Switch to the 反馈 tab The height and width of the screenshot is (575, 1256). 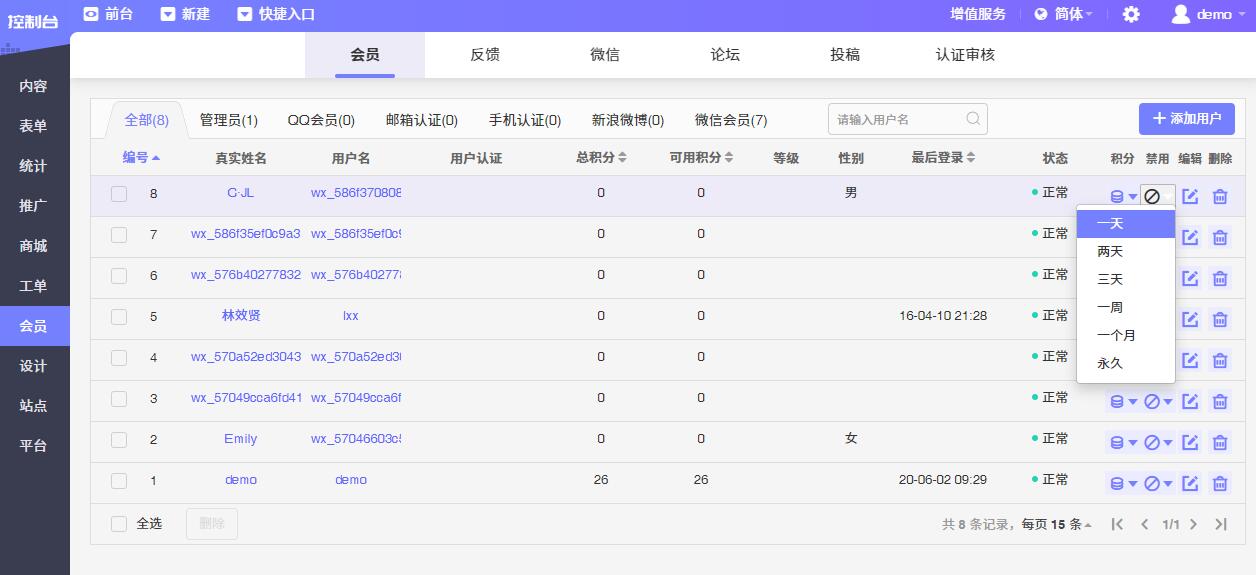click(x=485, y=55)
